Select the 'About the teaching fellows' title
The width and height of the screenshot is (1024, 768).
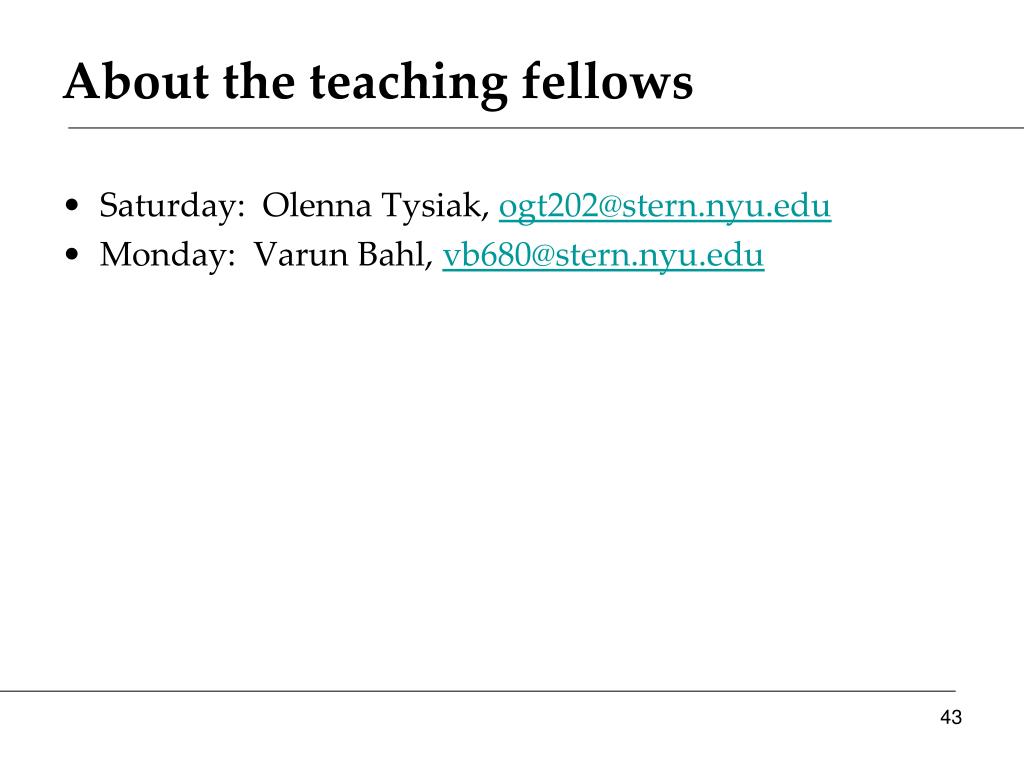coord(378,82)
